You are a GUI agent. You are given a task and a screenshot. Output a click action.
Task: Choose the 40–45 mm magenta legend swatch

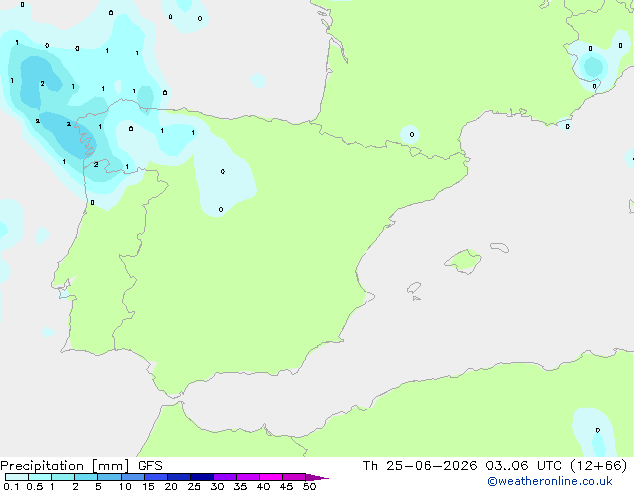pos(271,477)
